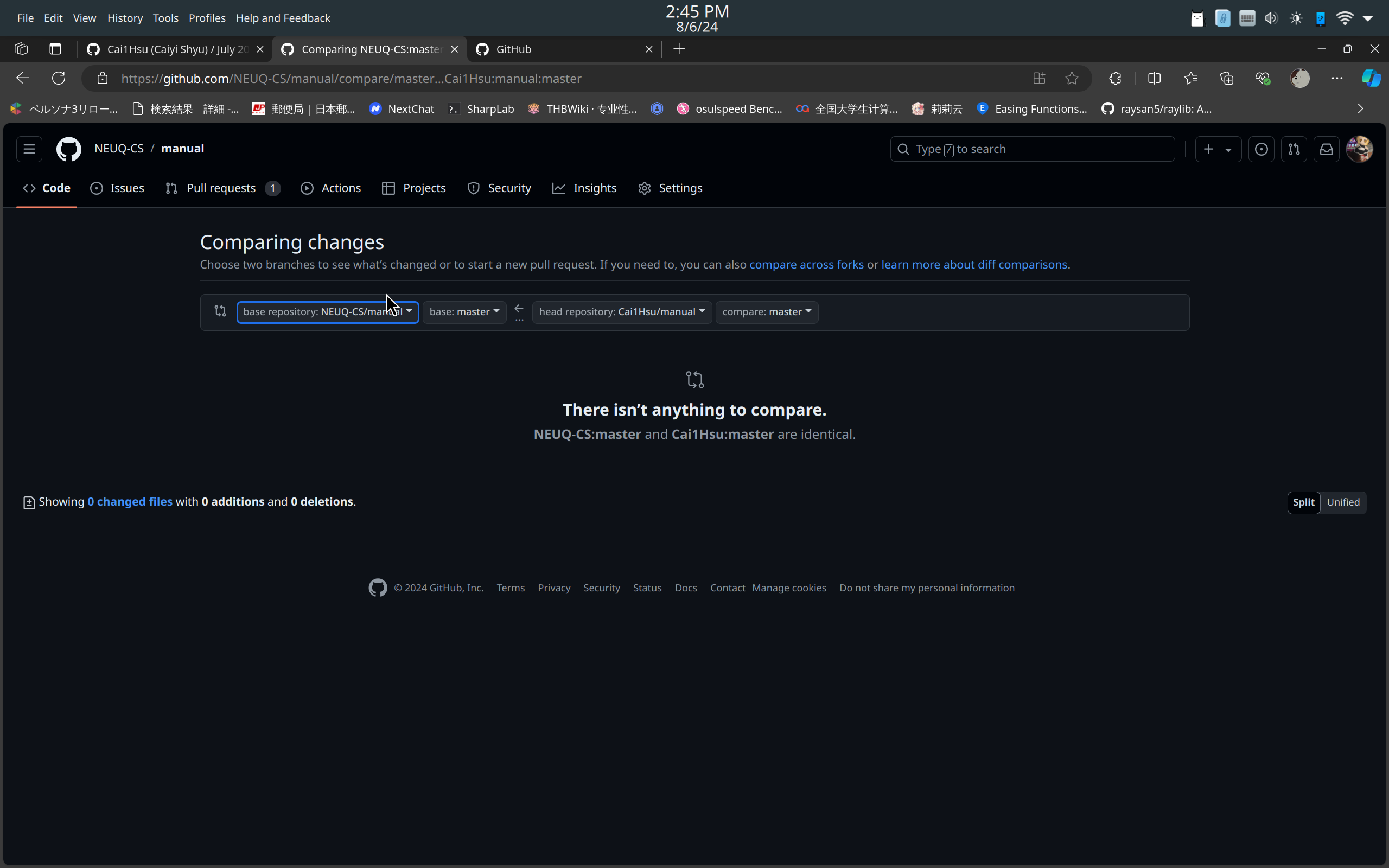This screenshot has height=868, width=1389.
Task: Open the notifications inbox icon
Action: [x=1327, y=149]
